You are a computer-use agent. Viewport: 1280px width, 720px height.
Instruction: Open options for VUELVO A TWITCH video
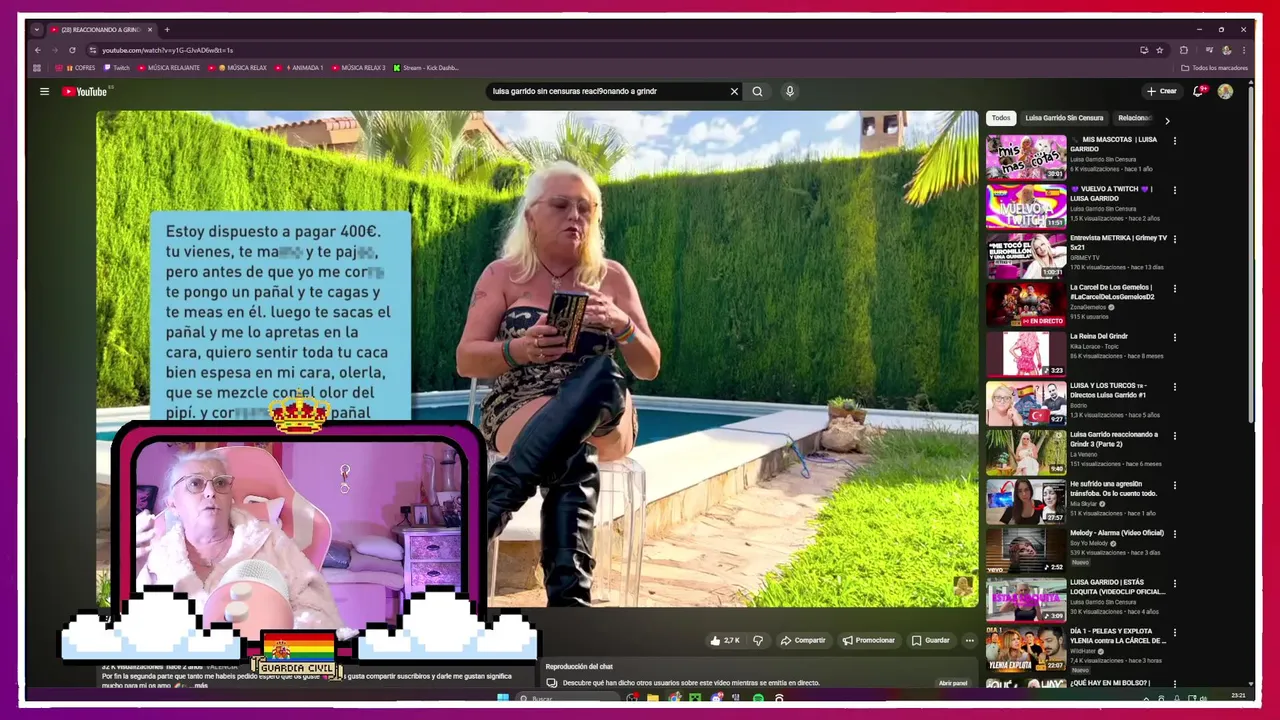click(1175, 190)
